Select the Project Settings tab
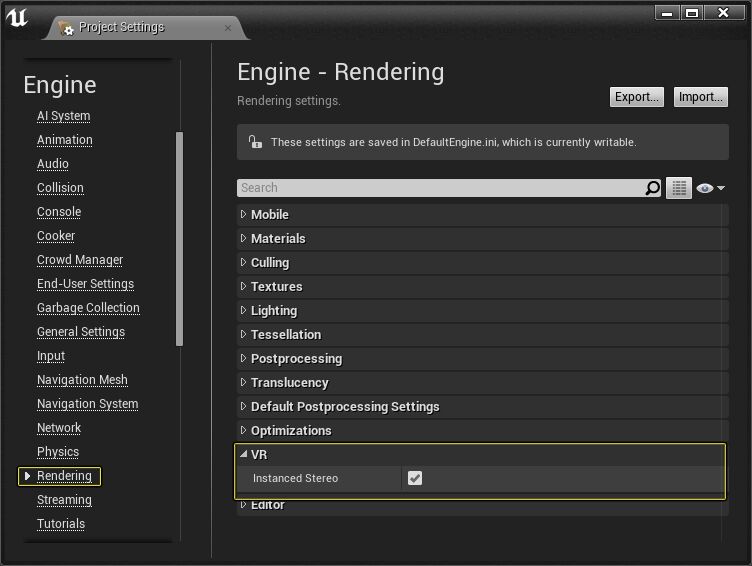 (121, 28)
